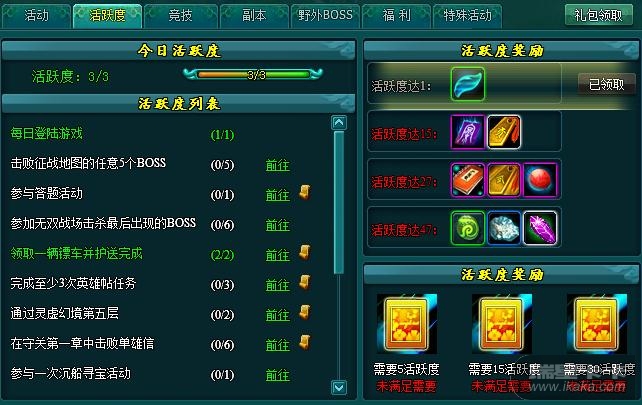Open the 副本 tab
The height and width of the screenshot is (405, 642).
254,16
